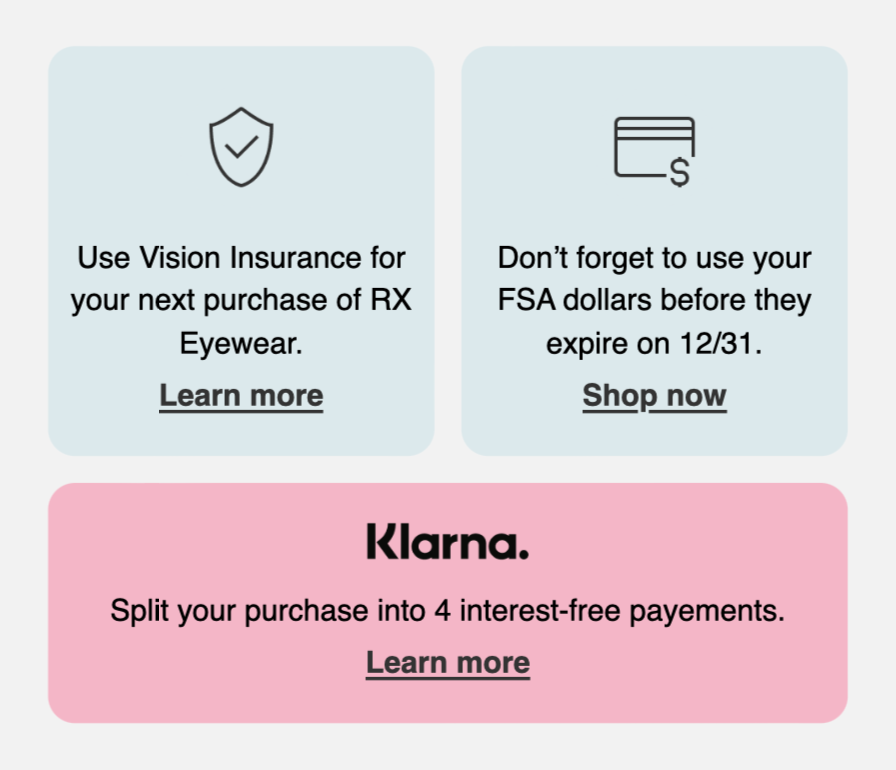Click the 12/31 expiration date text

[x=720, y=344]
